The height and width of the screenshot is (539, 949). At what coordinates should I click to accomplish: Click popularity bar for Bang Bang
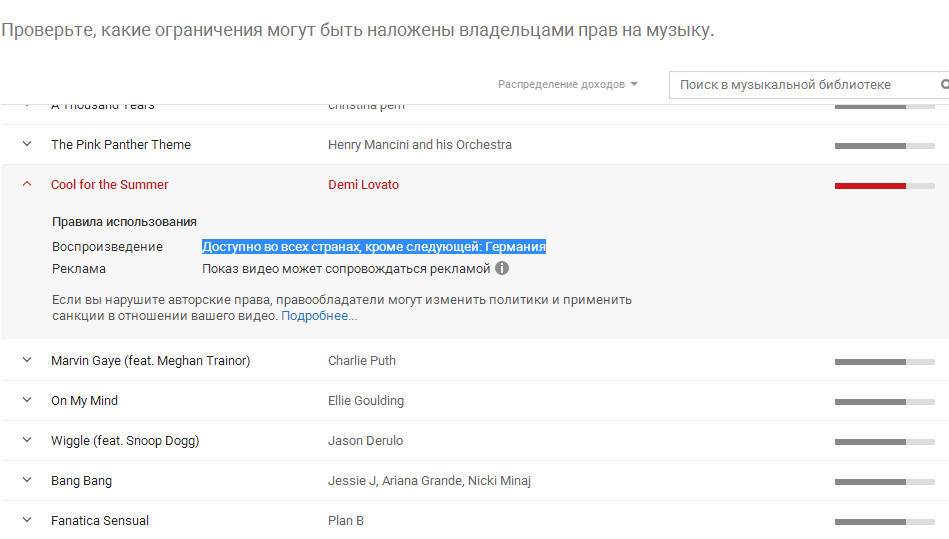coord(884,482)
